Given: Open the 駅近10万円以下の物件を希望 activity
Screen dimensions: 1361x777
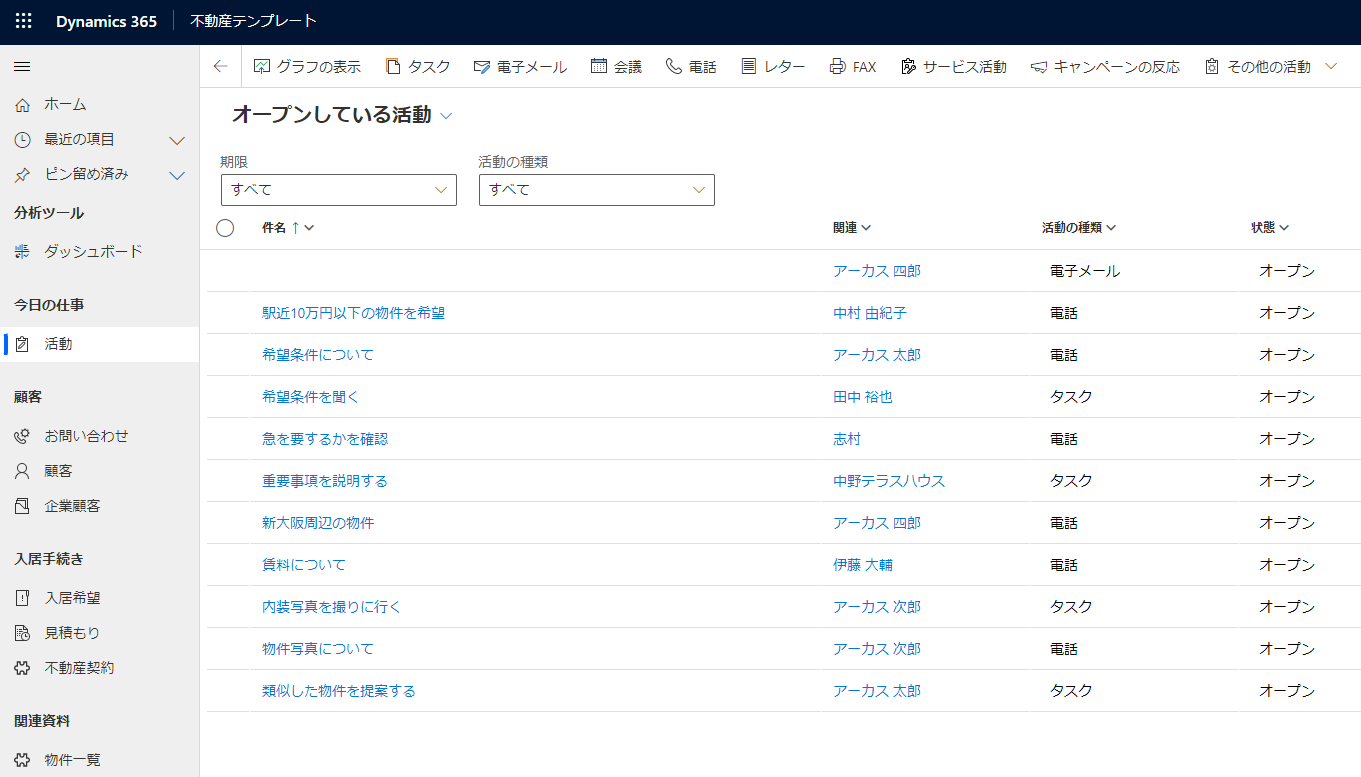Looking at the screenshot, I should coord(353,313).
